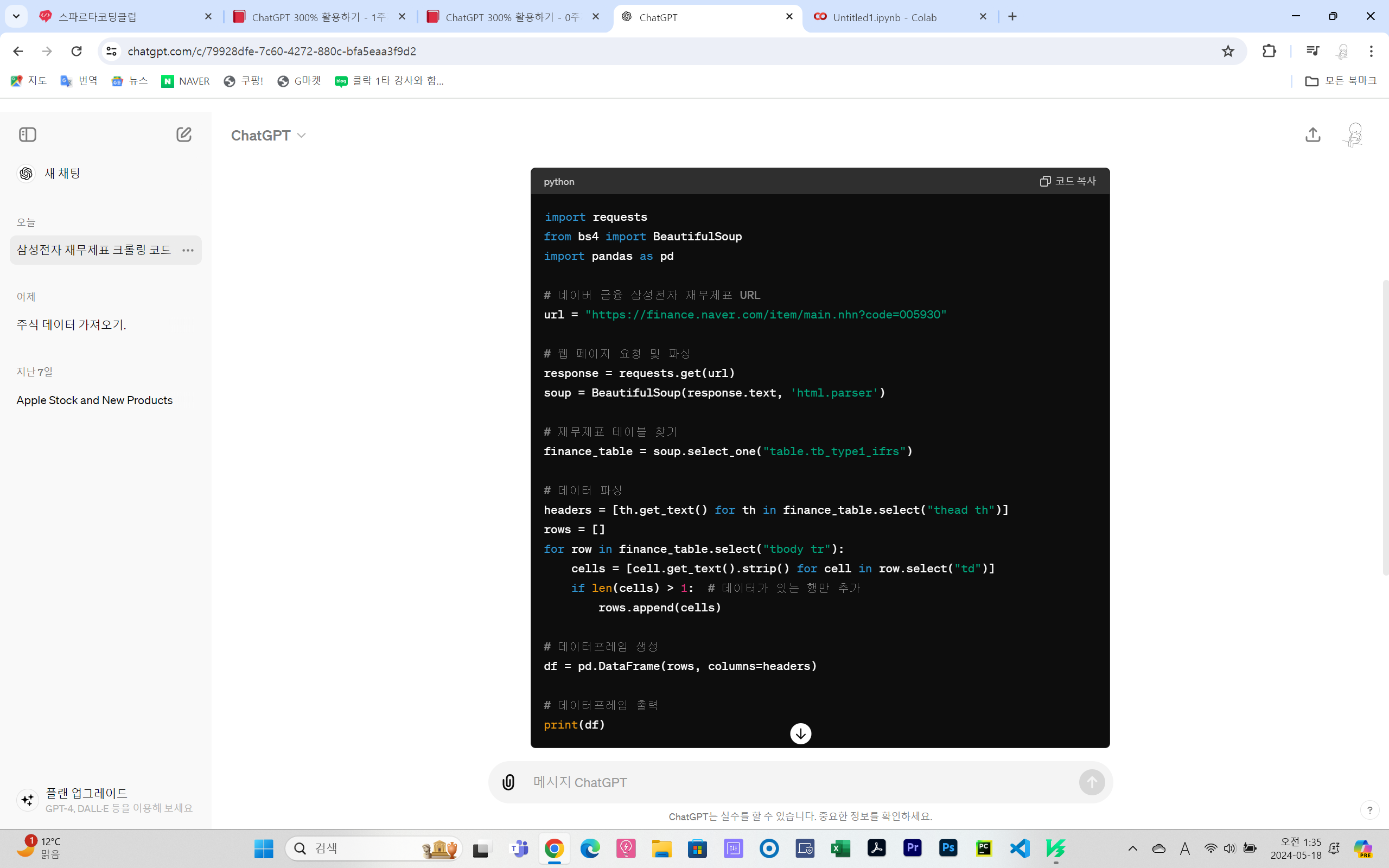This screenshot has height=868, width=1389.
Task: Bookmark this page with star icon
Action: coord(1228,51)
